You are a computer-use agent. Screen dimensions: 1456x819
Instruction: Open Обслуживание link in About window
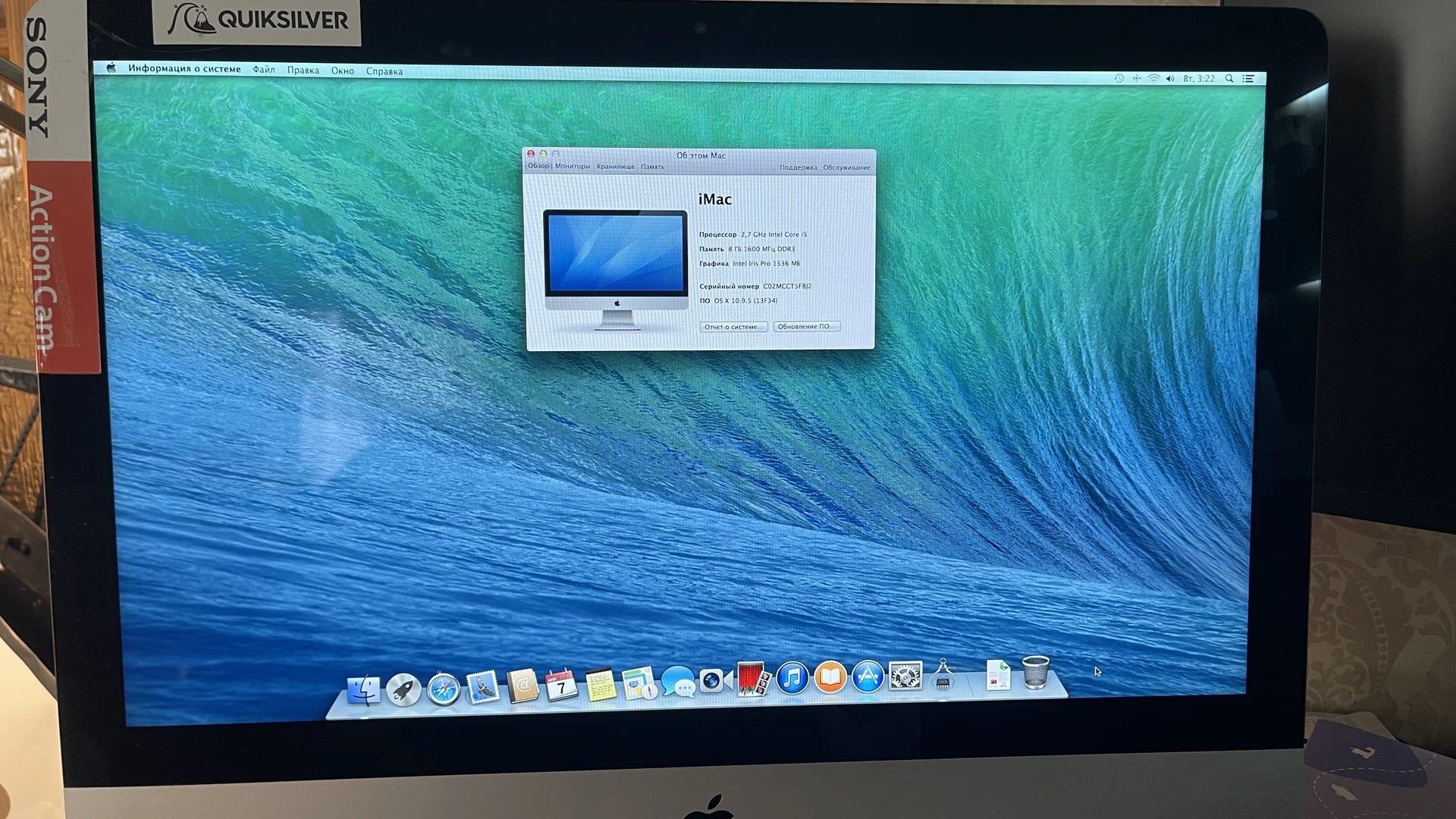click(x=846, y=168)
